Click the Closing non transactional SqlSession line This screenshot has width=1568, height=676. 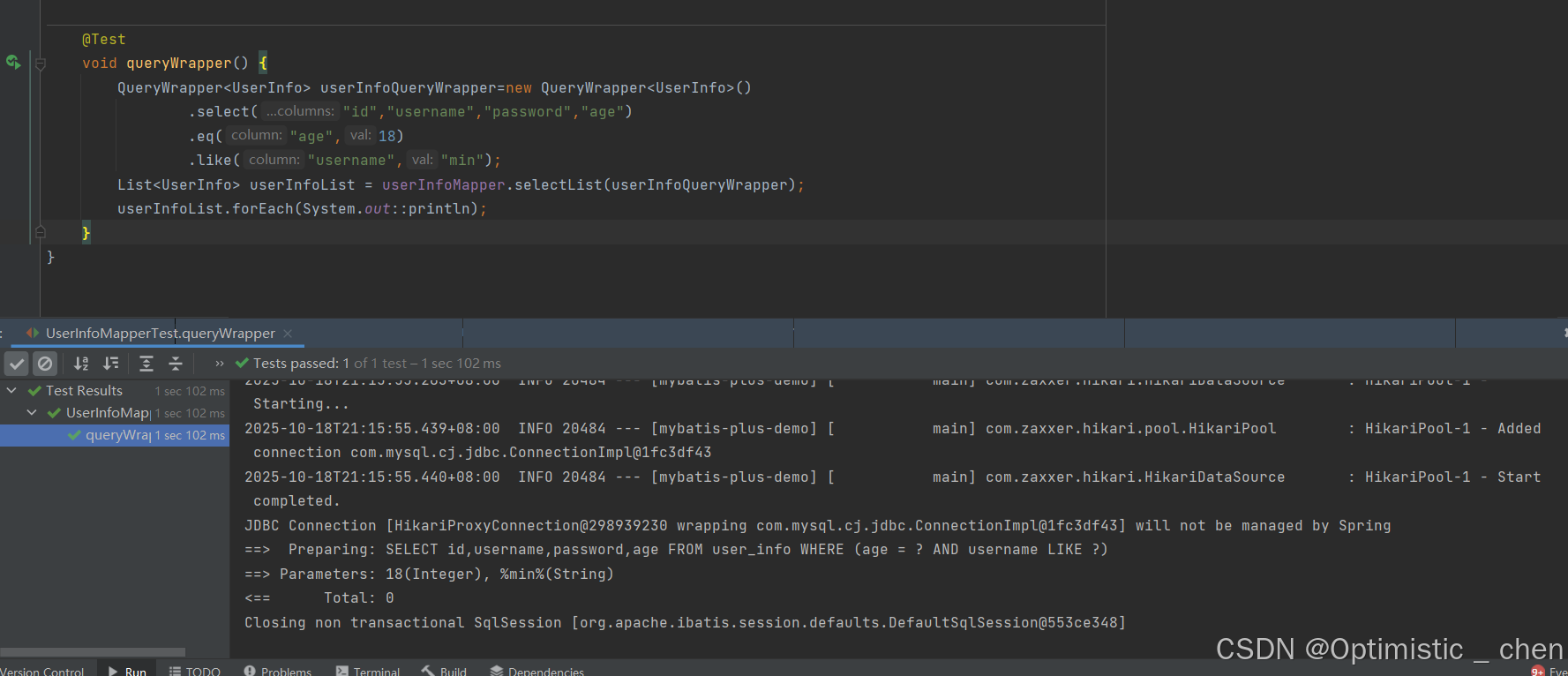pyautogui.click(x=685, y=623)
